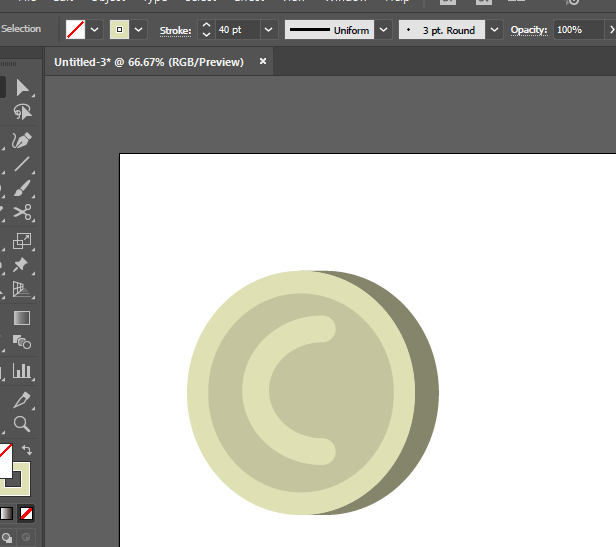The image size is (616, 547).
Task: Swap fill and stroke colors
Action: point(27,450)
